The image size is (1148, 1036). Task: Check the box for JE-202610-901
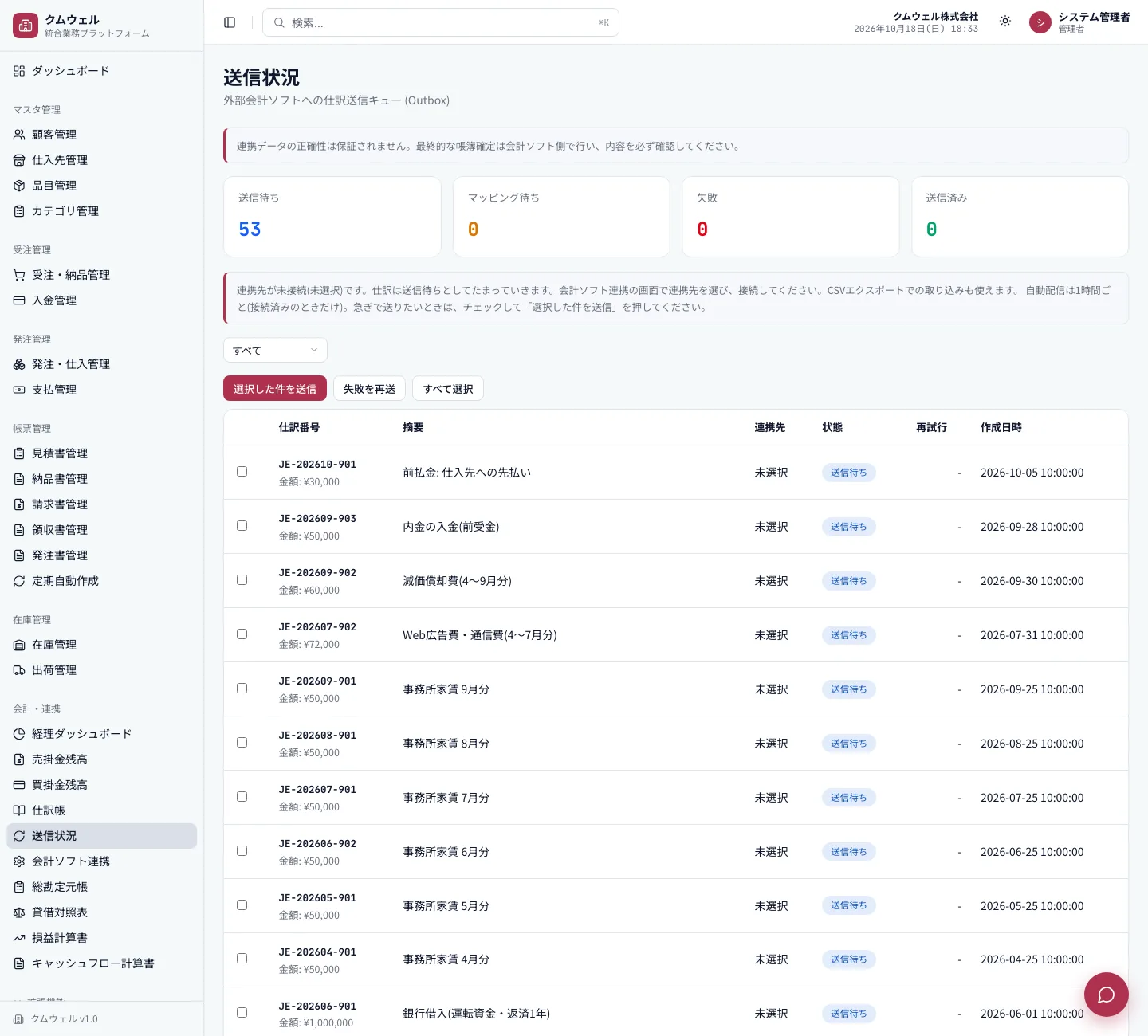[242, 472]
